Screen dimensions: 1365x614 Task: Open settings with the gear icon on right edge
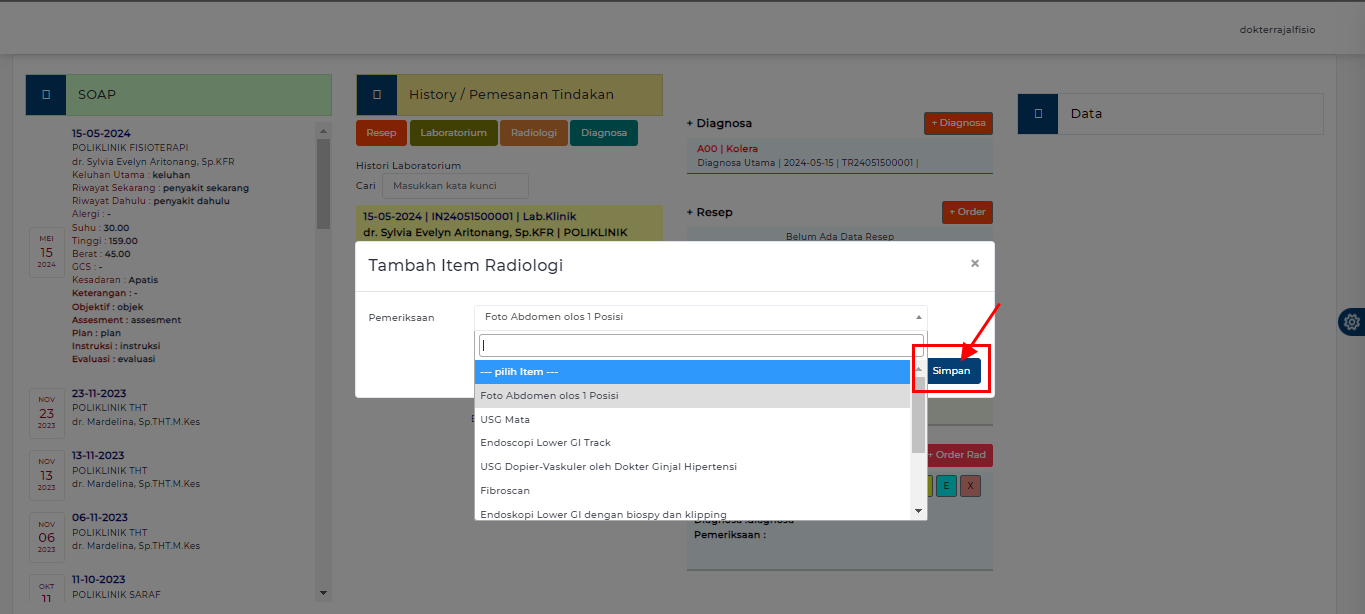pyautogui.click(x=1352, y=322)
